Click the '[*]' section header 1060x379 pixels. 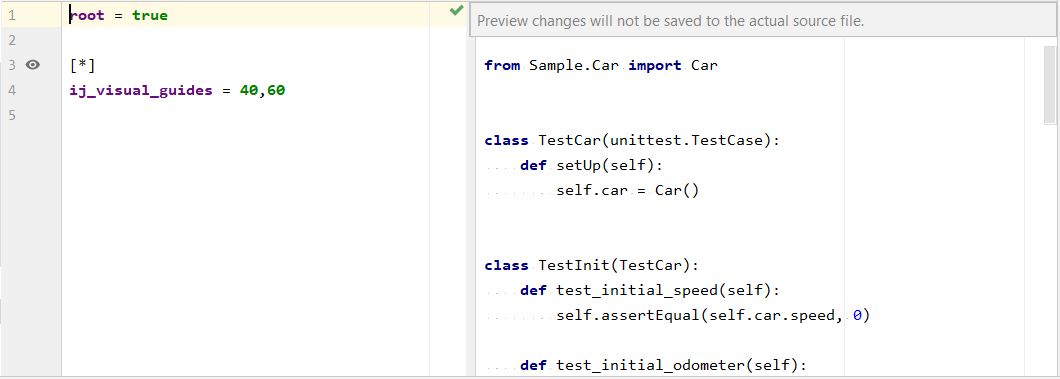tap(82, 66)
